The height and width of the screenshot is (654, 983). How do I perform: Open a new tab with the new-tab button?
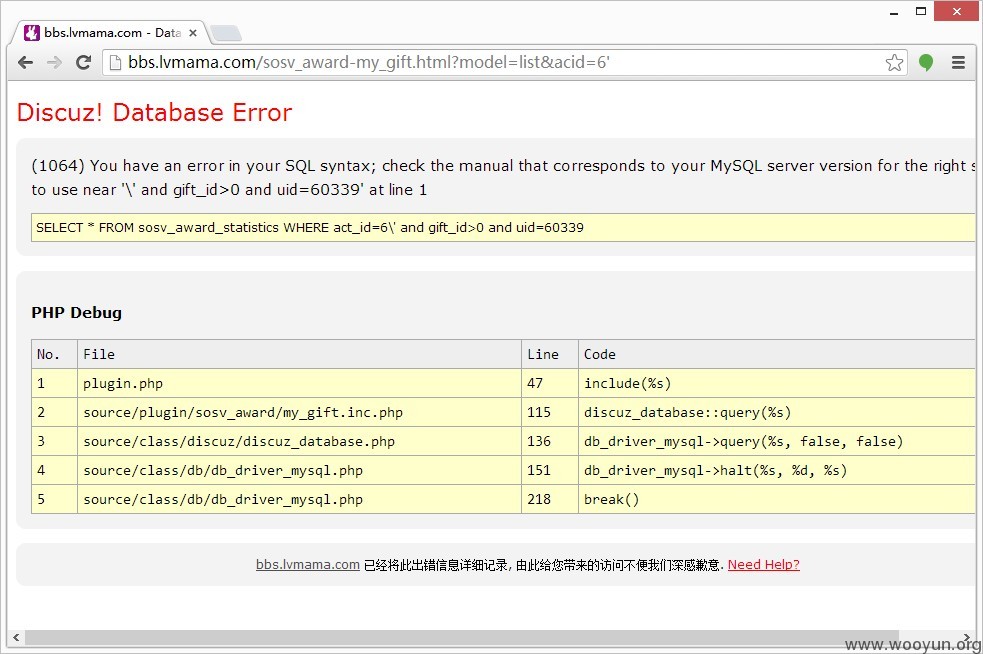[226, 33]
